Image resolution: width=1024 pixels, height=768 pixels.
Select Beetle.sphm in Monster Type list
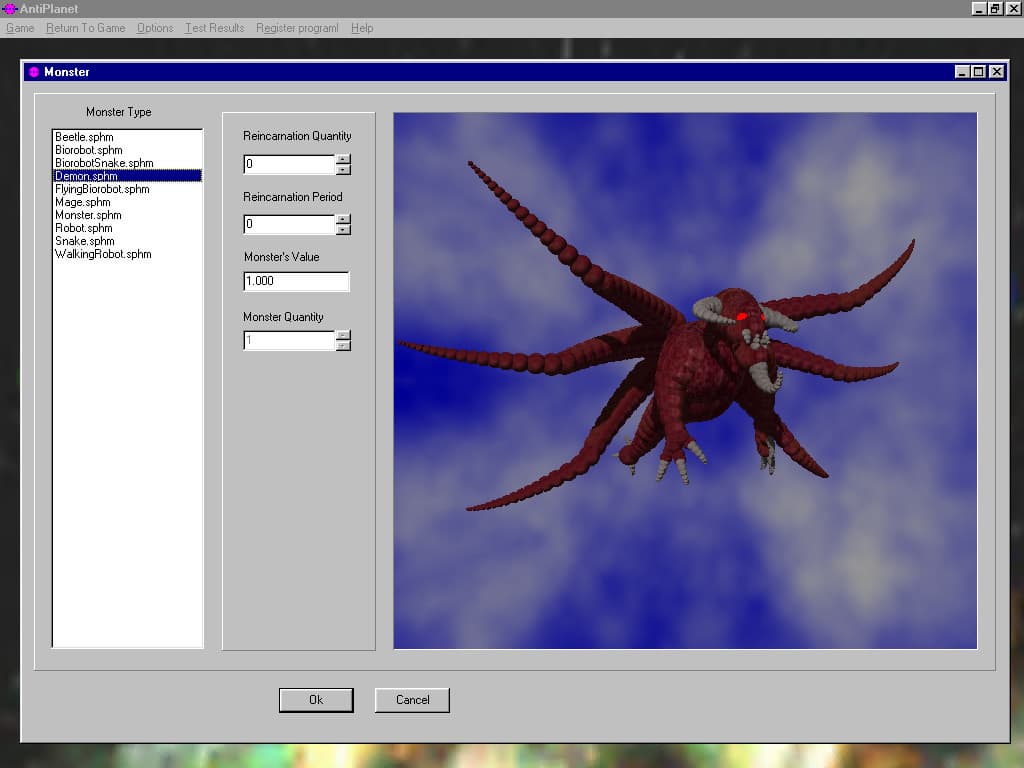click(x=127, y=137)
